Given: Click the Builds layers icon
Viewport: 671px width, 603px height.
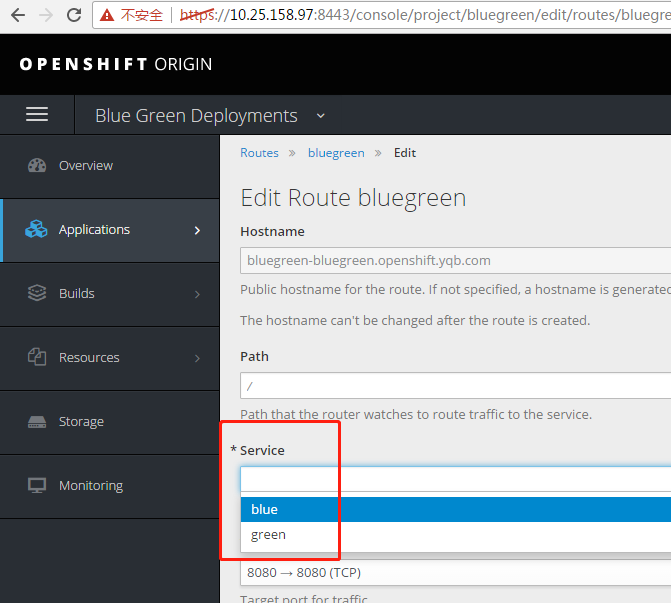Looking at the screenshot, I should (x=37, y=294).
